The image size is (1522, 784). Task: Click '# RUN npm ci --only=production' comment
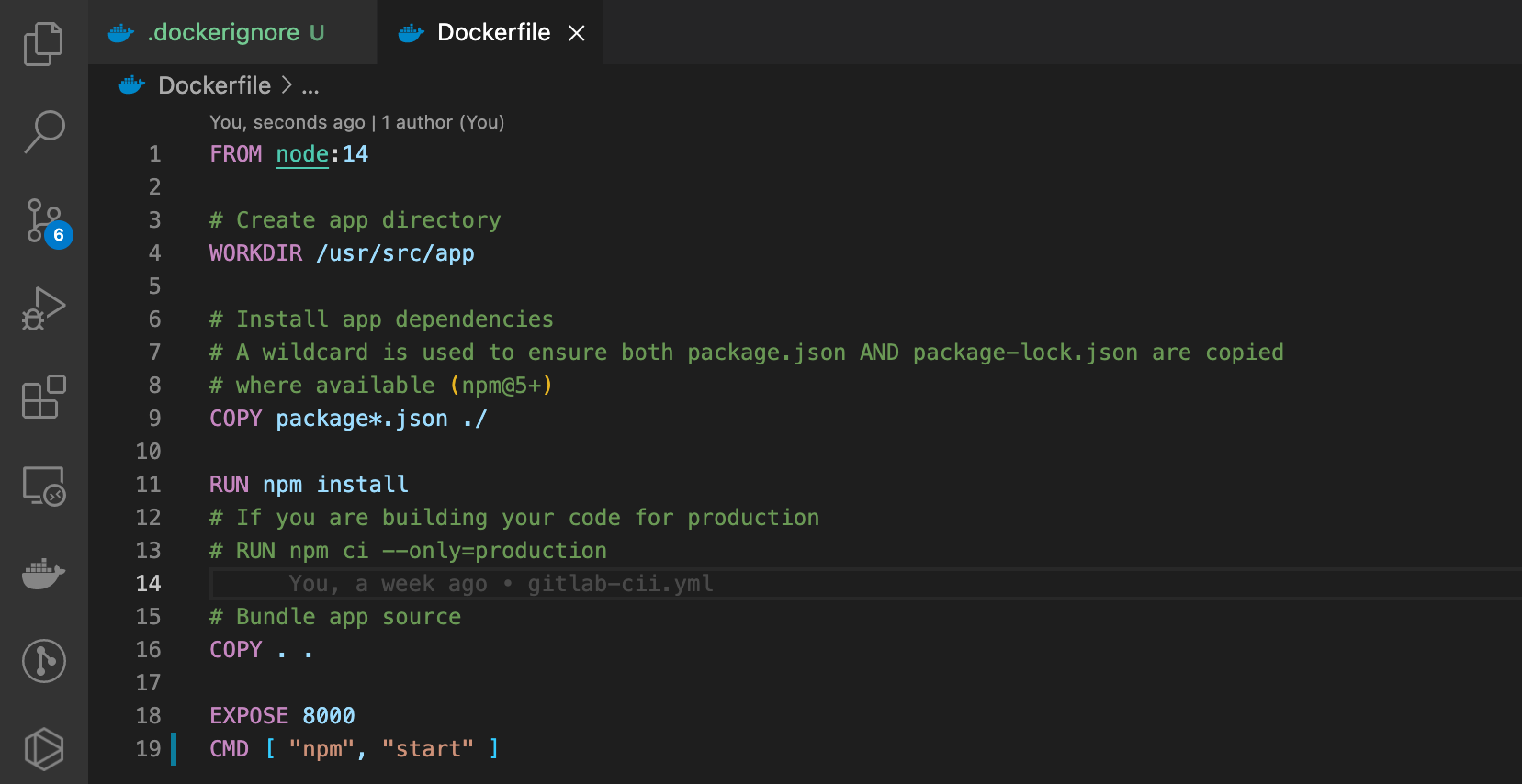coord(408,551)
